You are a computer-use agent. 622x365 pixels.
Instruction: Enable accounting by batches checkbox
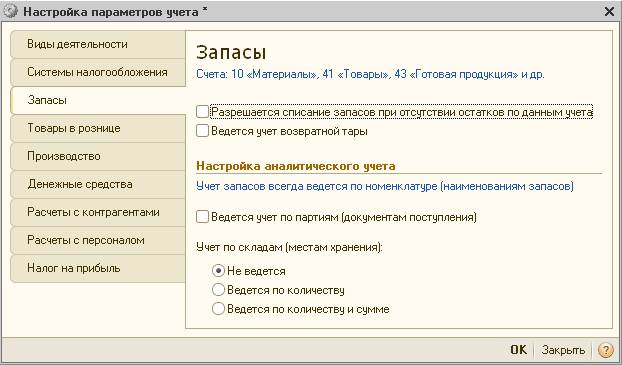tap(202, 217)
